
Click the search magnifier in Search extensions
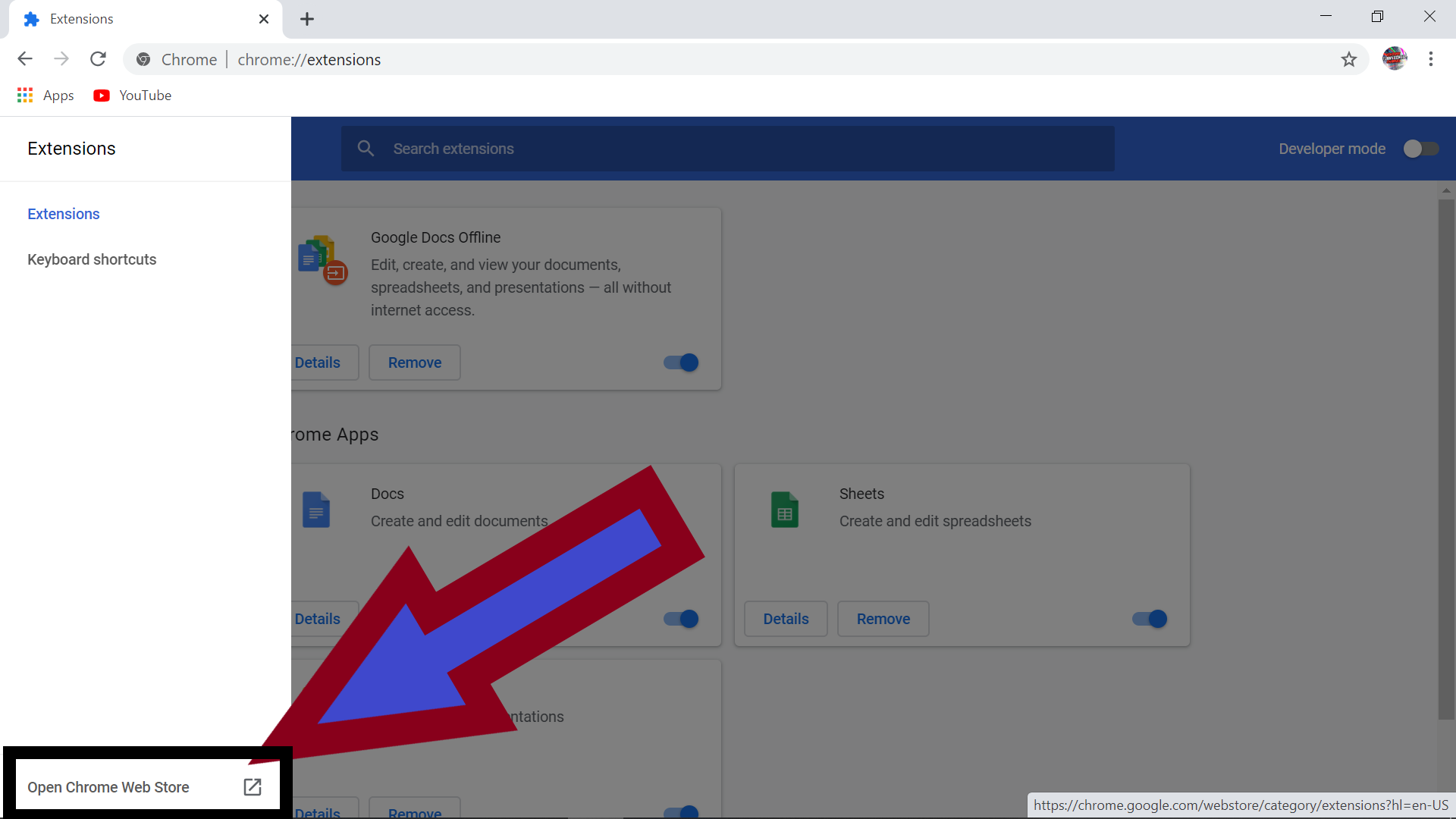coord(366,148)
